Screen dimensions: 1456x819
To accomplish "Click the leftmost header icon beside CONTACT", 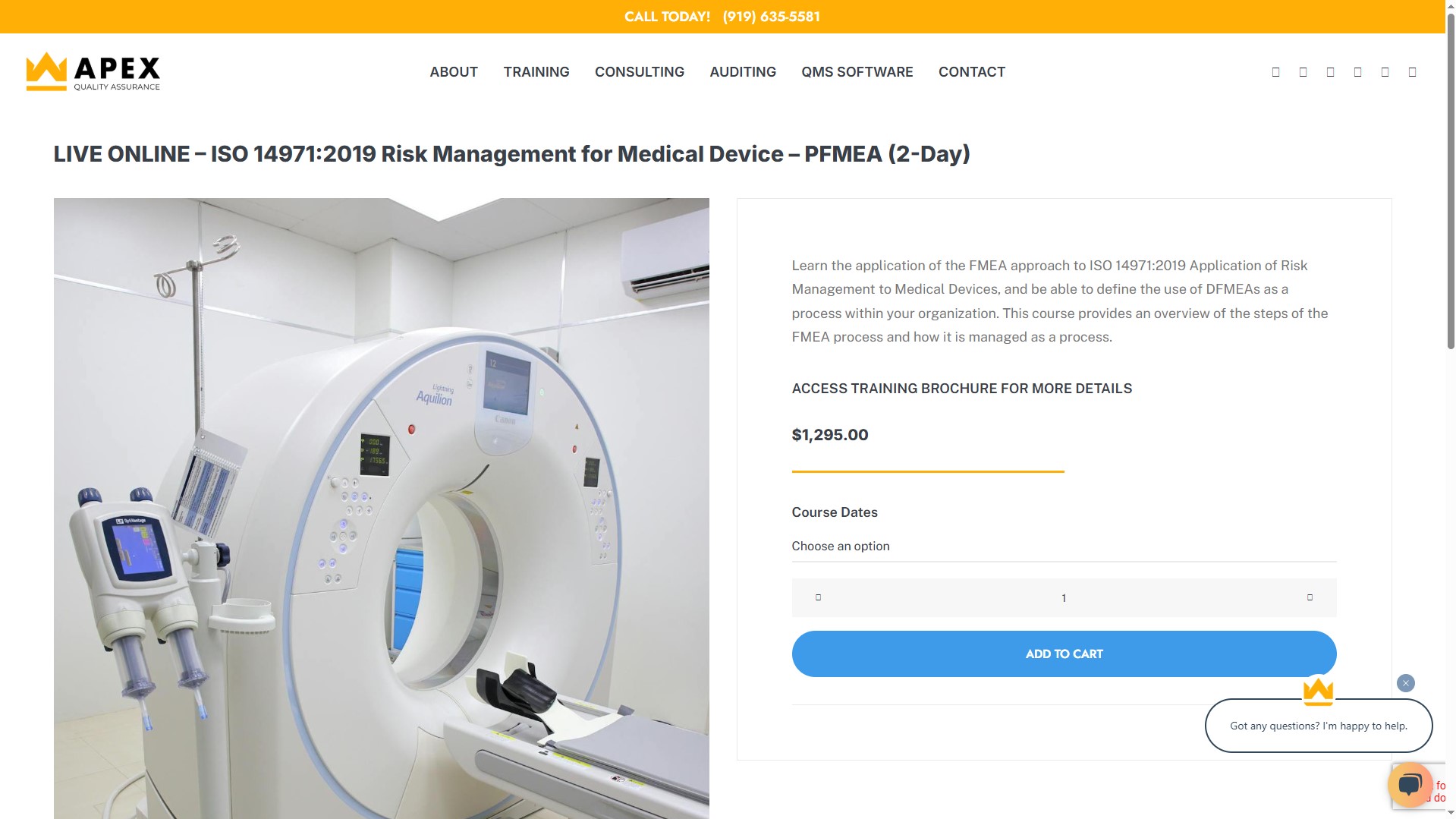I will pos(1275,72).
